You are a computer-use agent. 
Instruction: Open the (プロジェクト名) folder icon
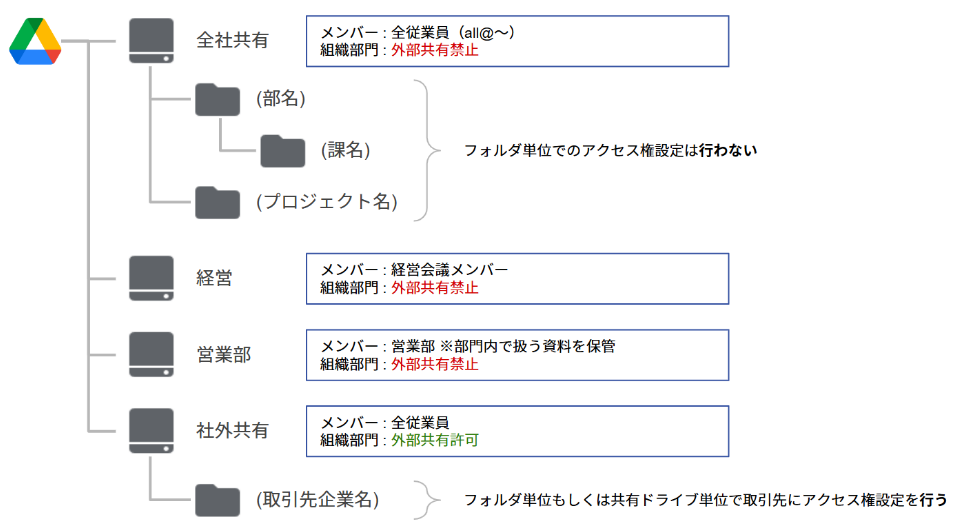point(218,202)
